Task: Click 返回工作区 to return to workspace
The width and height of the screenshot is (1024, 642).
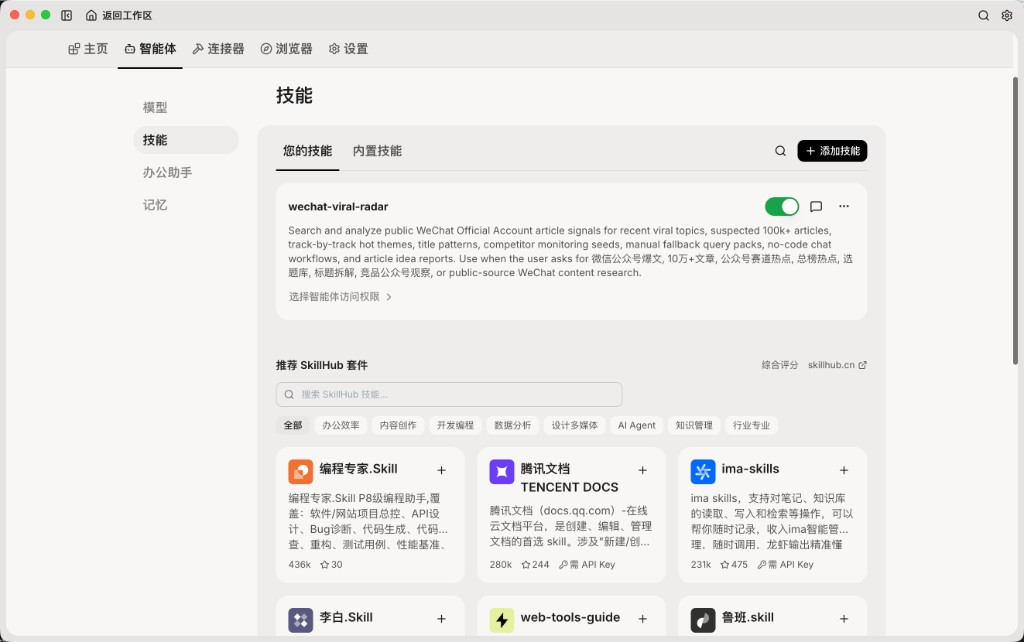Action: pos(127,15)
